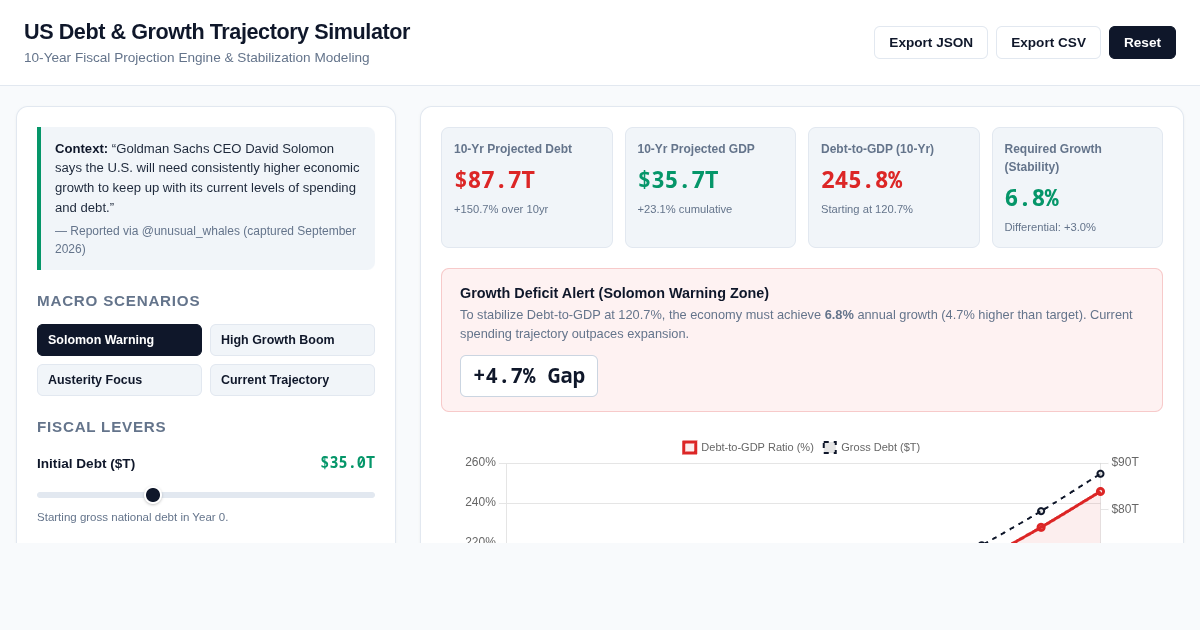Image resolution: width=1200 pixels, height=630 pixels.
Task: Click '+23.1% cumulative' text
Action: pyautogui.click(x=685, y=209)
